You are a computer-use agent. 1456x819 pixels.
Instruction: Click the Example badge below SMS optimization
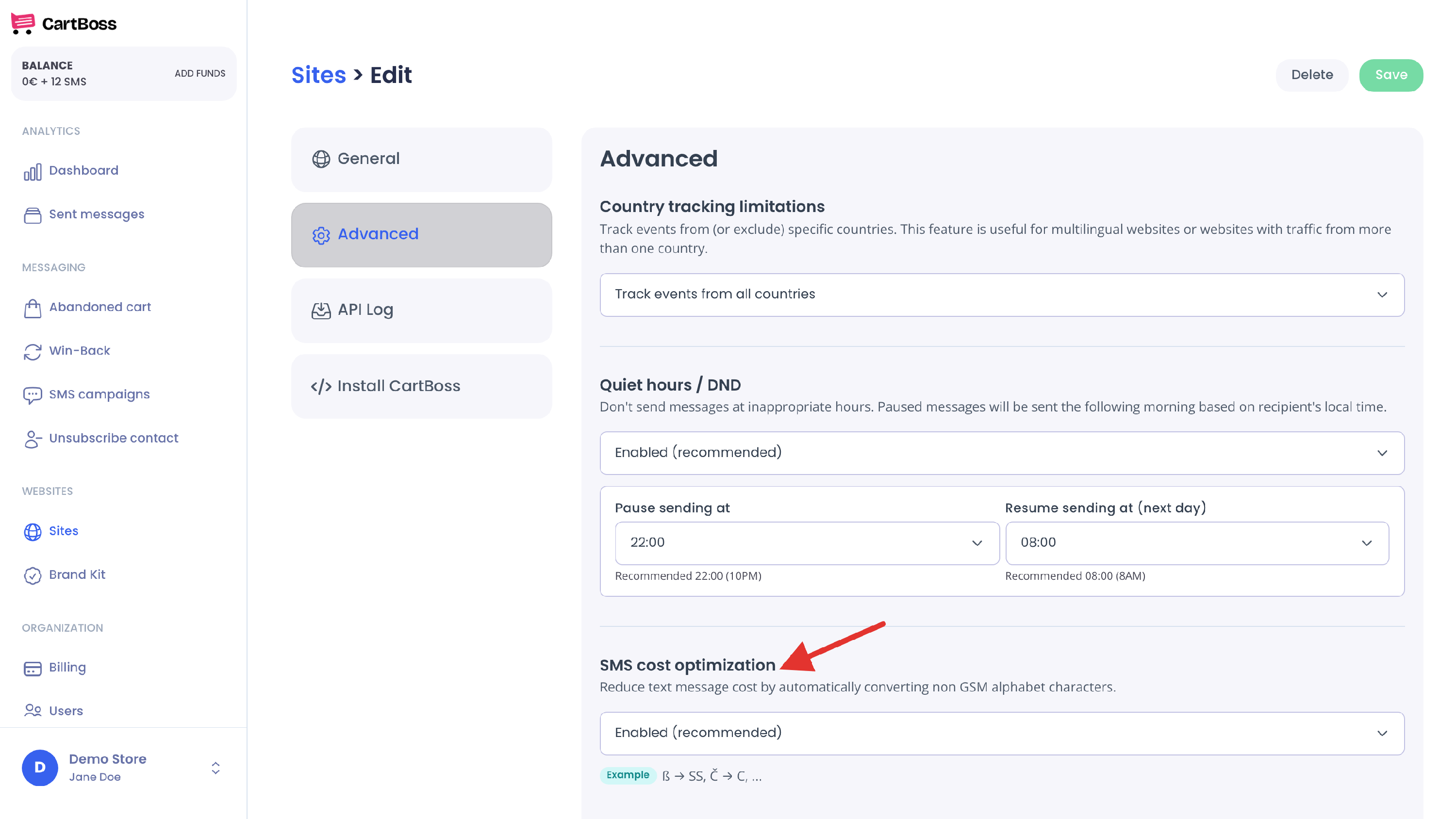pos(628,775)
